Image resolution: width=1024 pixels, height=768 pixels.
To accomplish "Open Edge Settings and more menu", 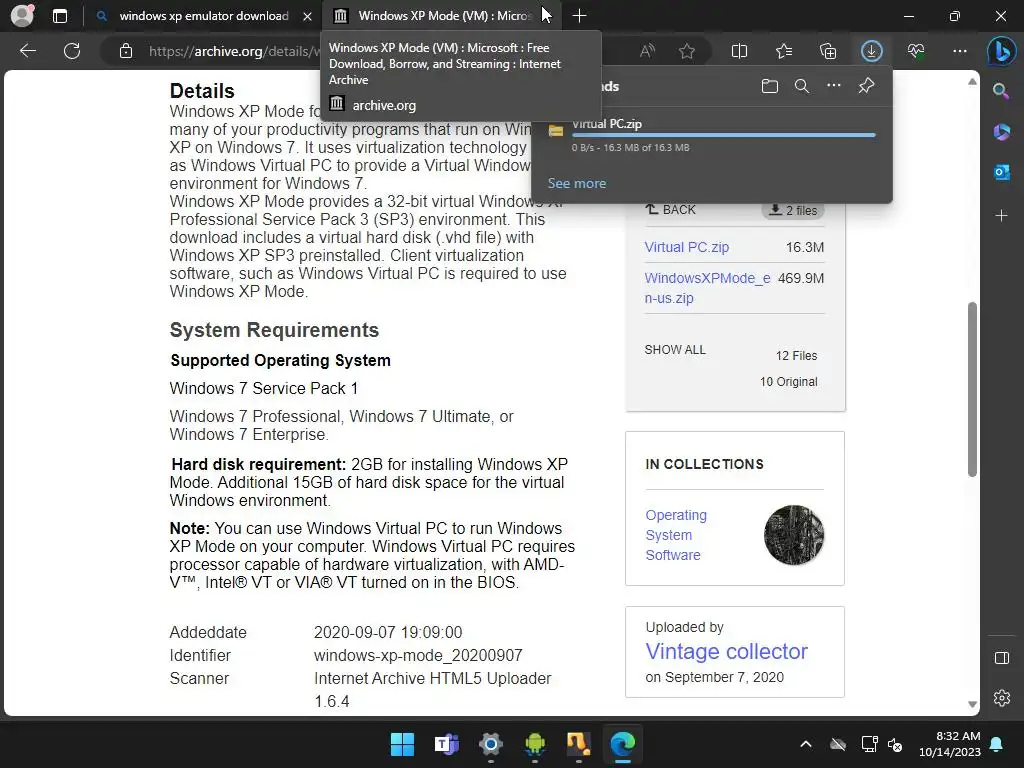I will [x=959, y=51].
